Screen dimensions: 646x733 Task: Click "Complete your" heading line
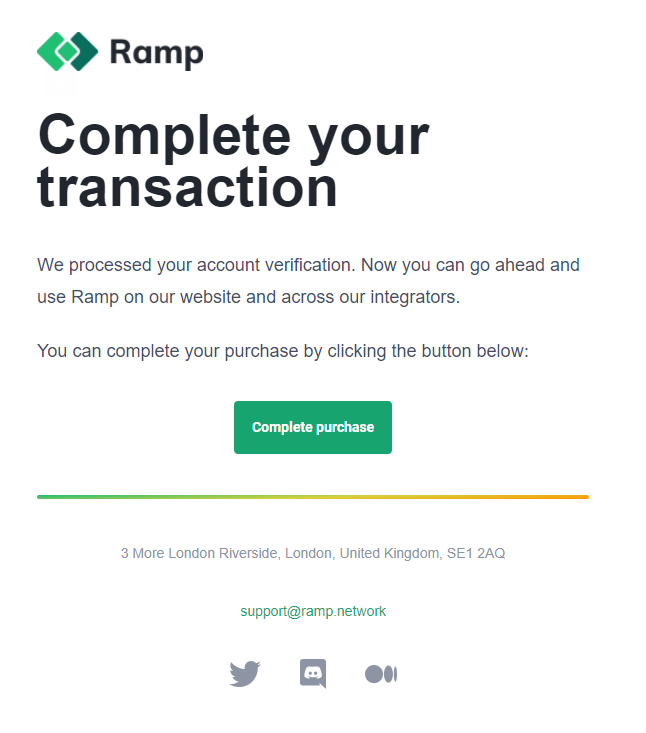233,137
